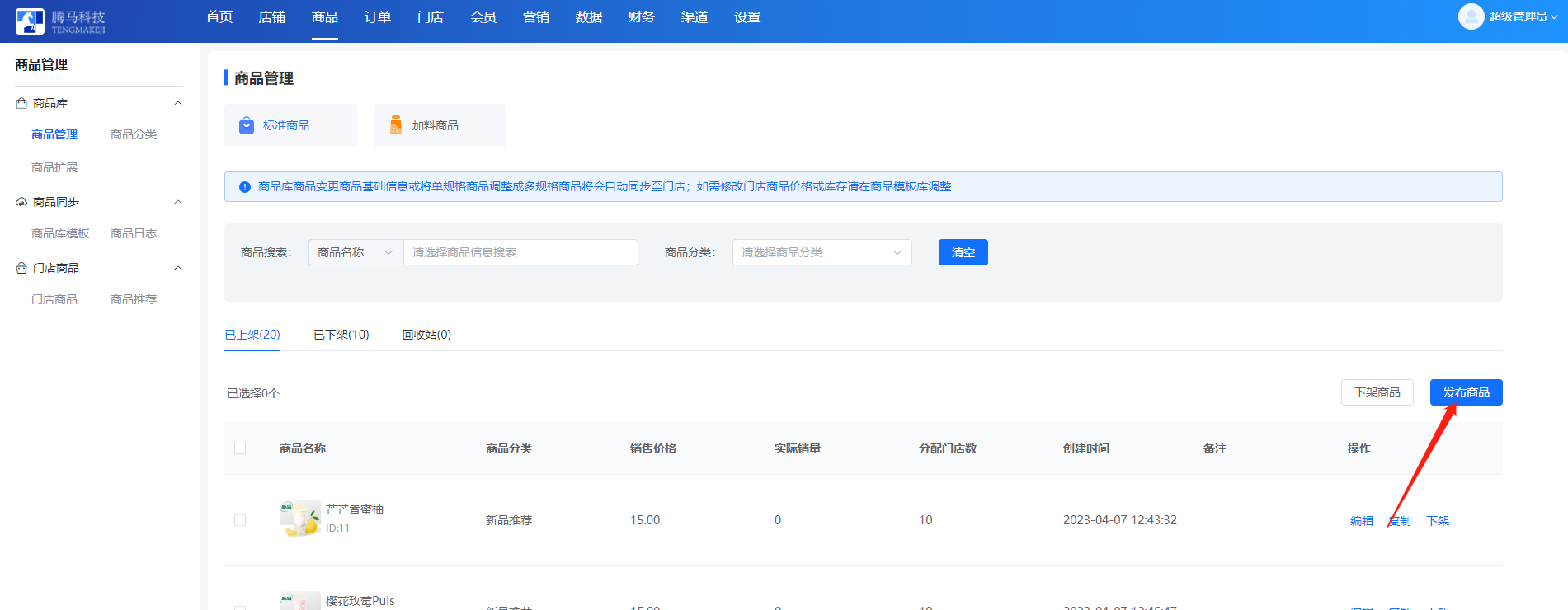
Task: Toggle the select-all checkbox in table header
Action: tap(240, 448)
